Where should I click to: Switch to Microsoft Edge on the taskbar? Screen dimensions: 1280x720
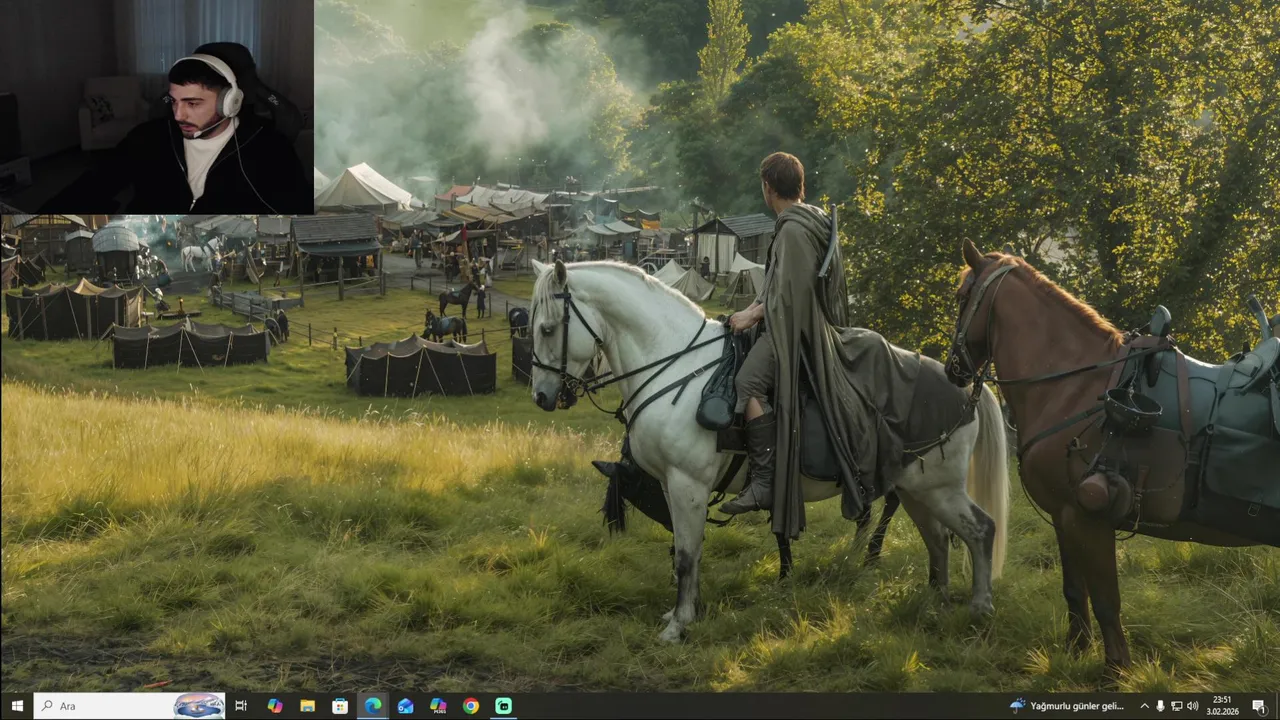(373, 706)
